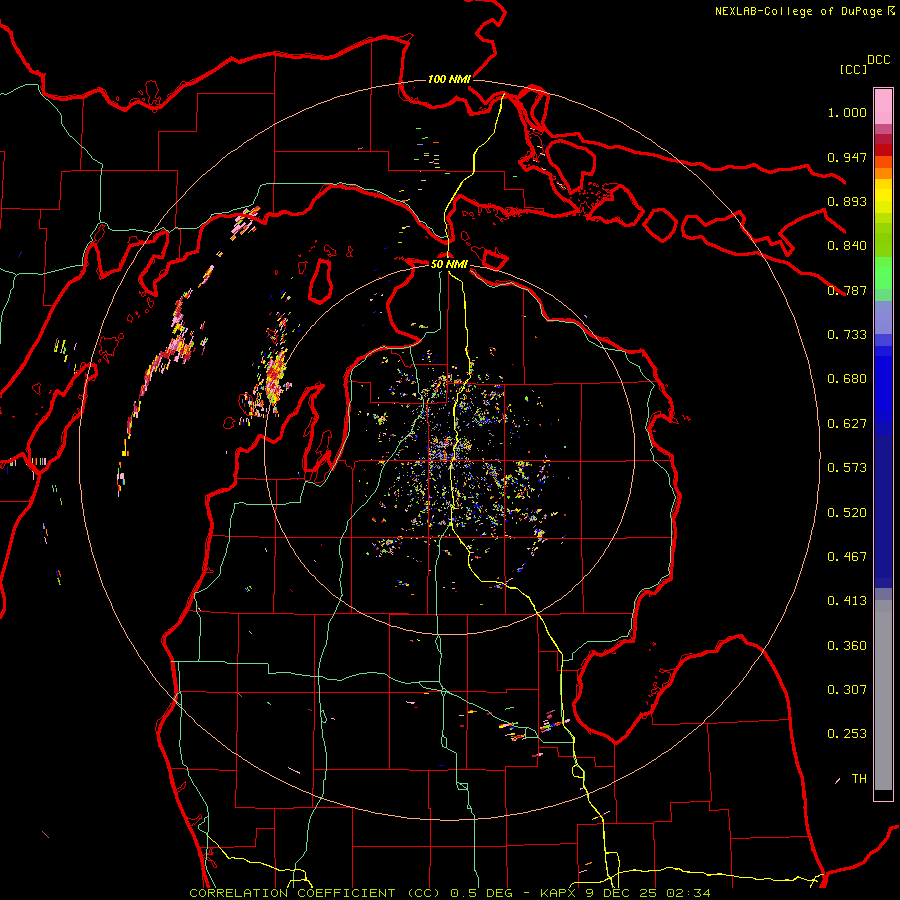Click the 0.893 scale value
The image size is (900, 900).
point(847,201)
